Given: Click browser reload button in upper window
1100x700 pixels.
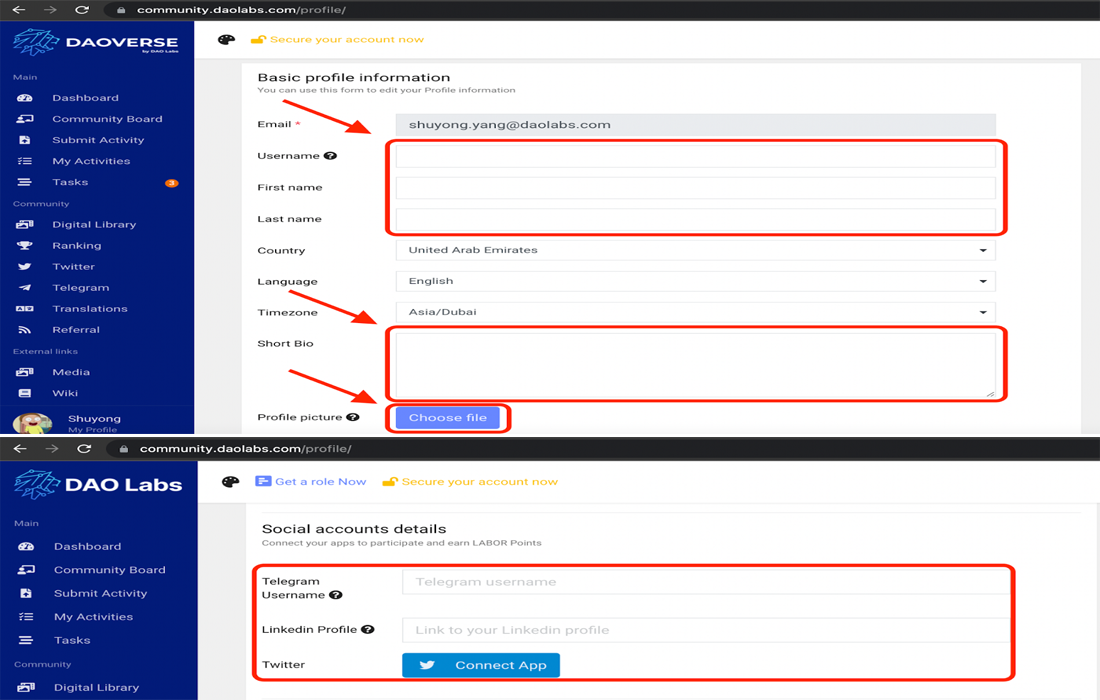Looking at the screenshot, I should (82, 10).
